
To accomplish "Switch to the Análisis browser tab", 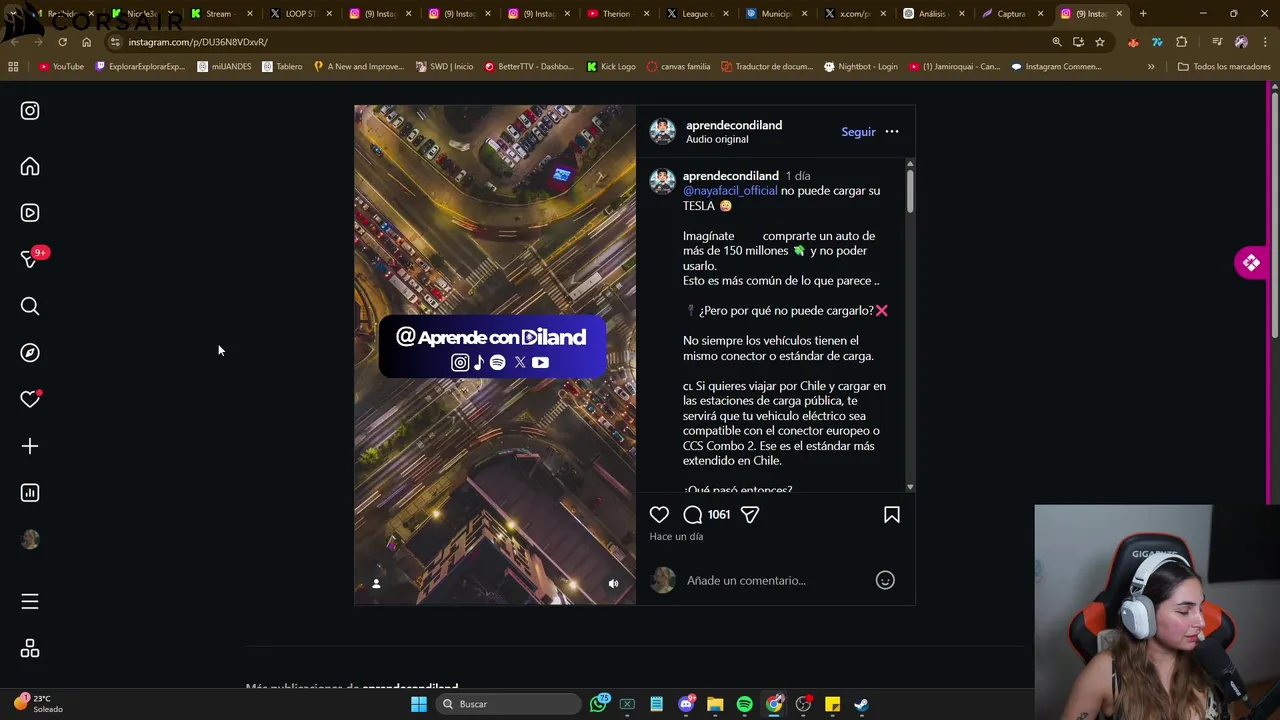I will 932,14.
